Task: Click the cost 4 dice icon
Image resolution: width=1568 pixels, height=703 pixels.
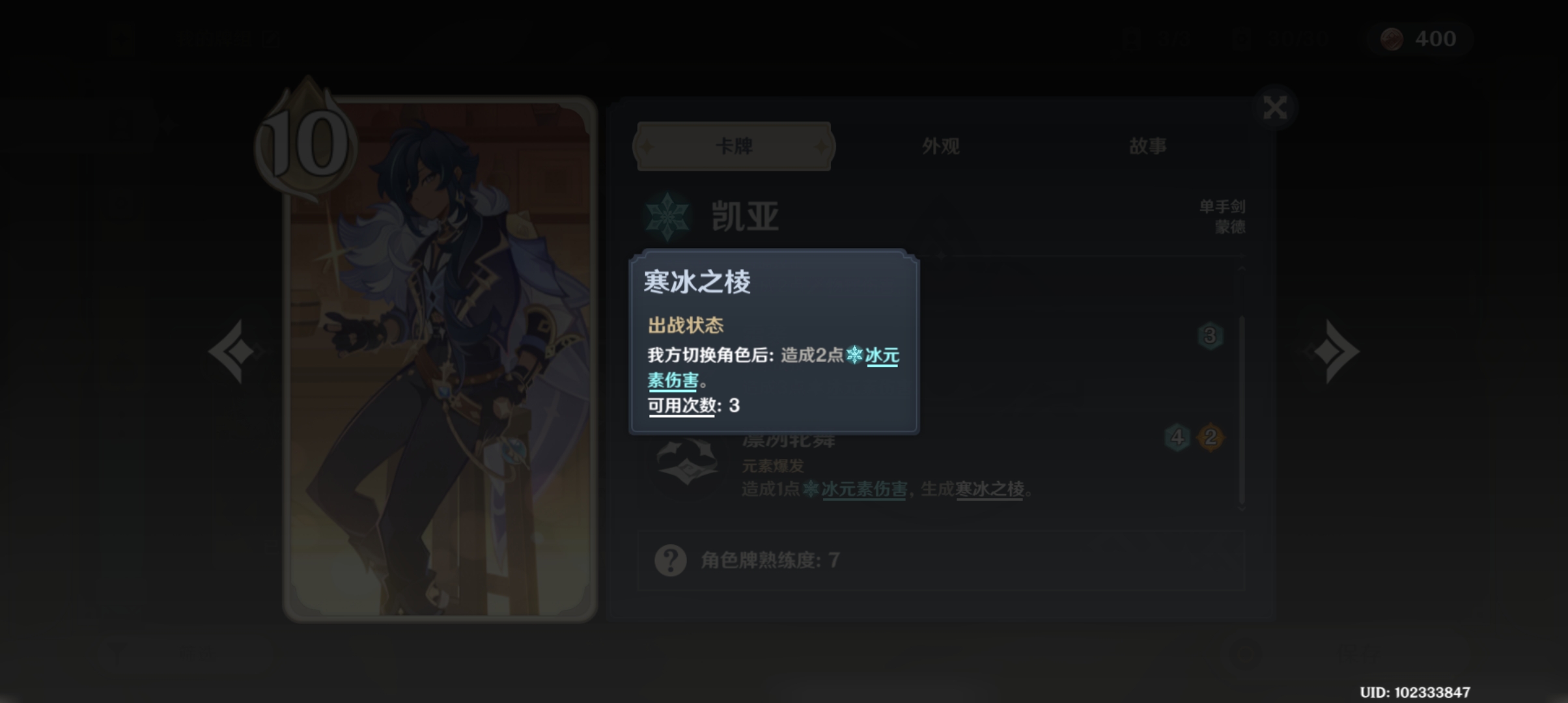Action: pos(1177,437)
